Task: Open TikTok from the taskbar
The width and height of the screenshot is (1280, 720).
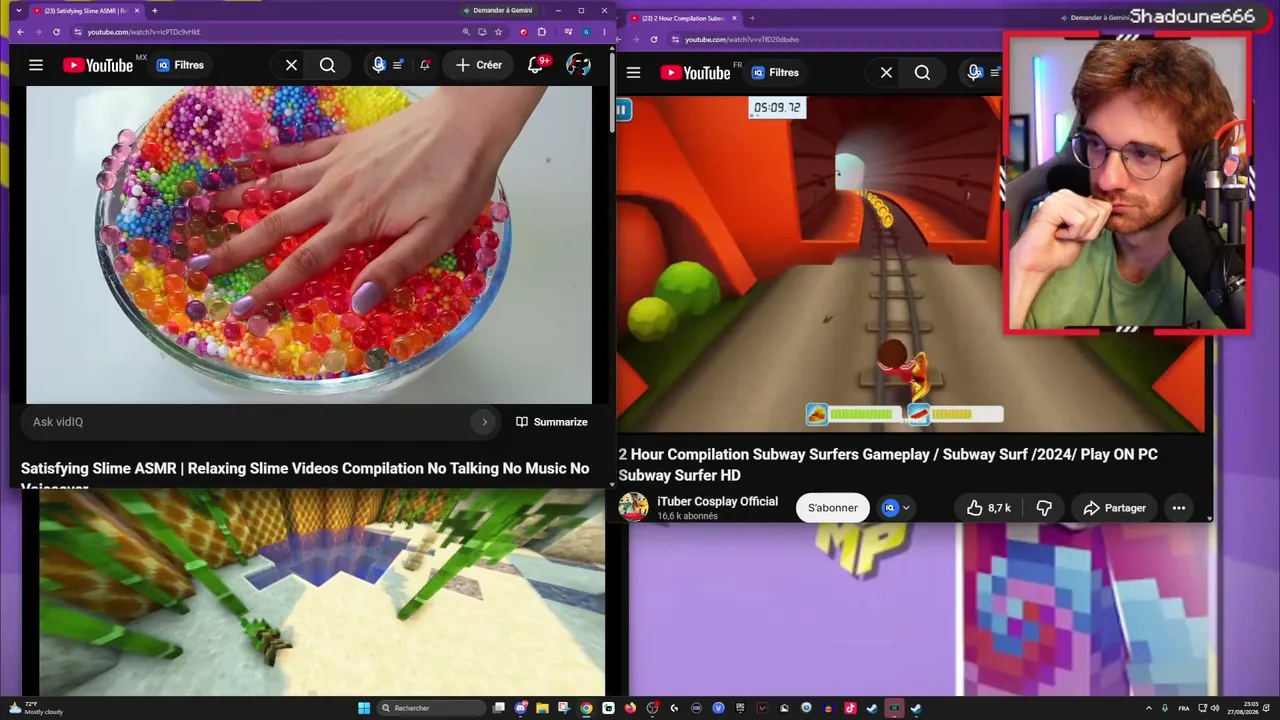Action: [850, 708]
